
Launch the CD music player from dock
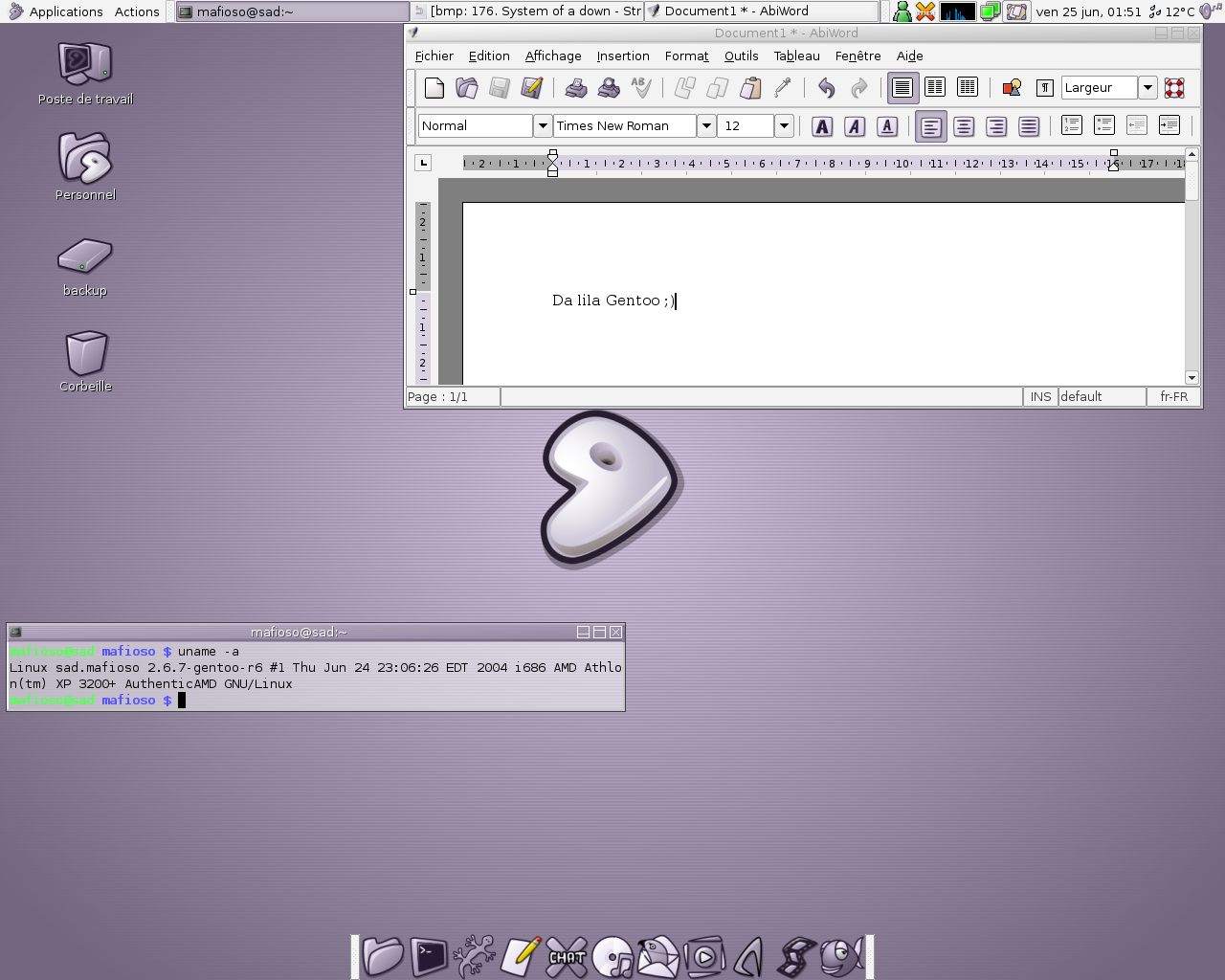click(612, 956)
